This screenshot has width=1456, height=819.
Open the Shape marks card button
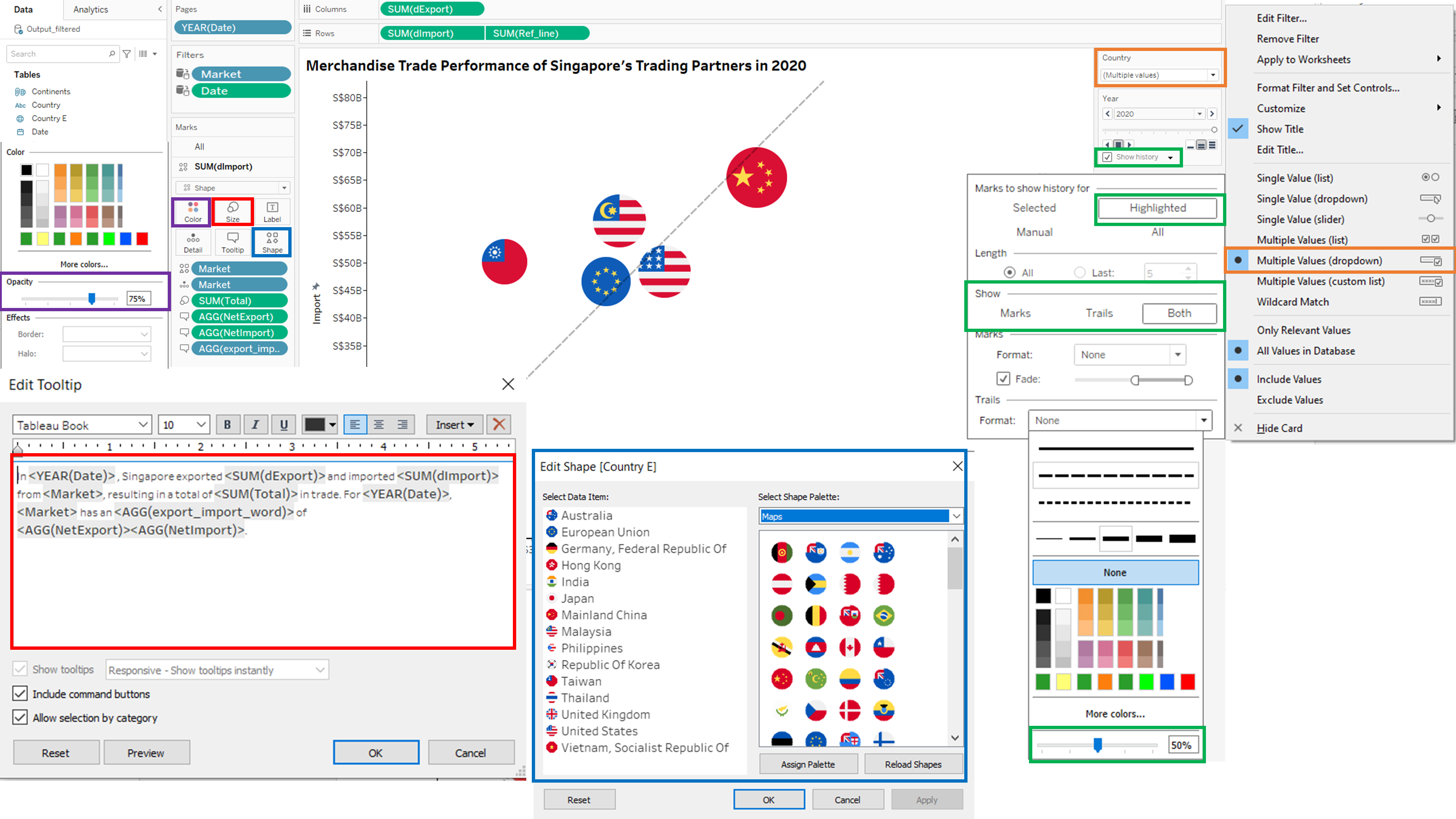click(x=272, y=242)
